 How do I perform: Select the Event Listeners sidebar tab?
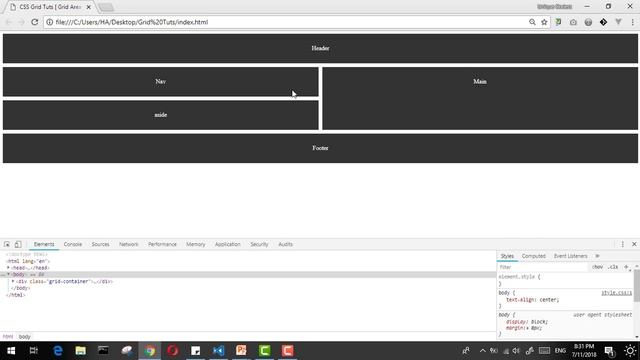pyautogui.click(x=570, y=256)
